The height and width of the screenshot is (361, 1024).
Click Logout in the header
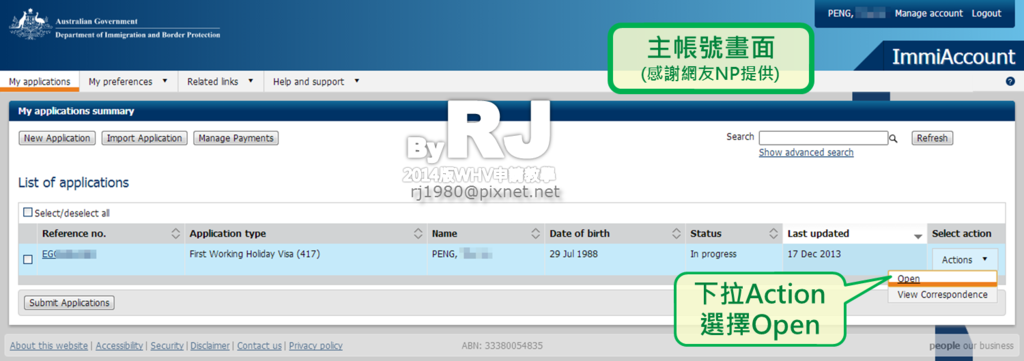[x=986, y=14]
